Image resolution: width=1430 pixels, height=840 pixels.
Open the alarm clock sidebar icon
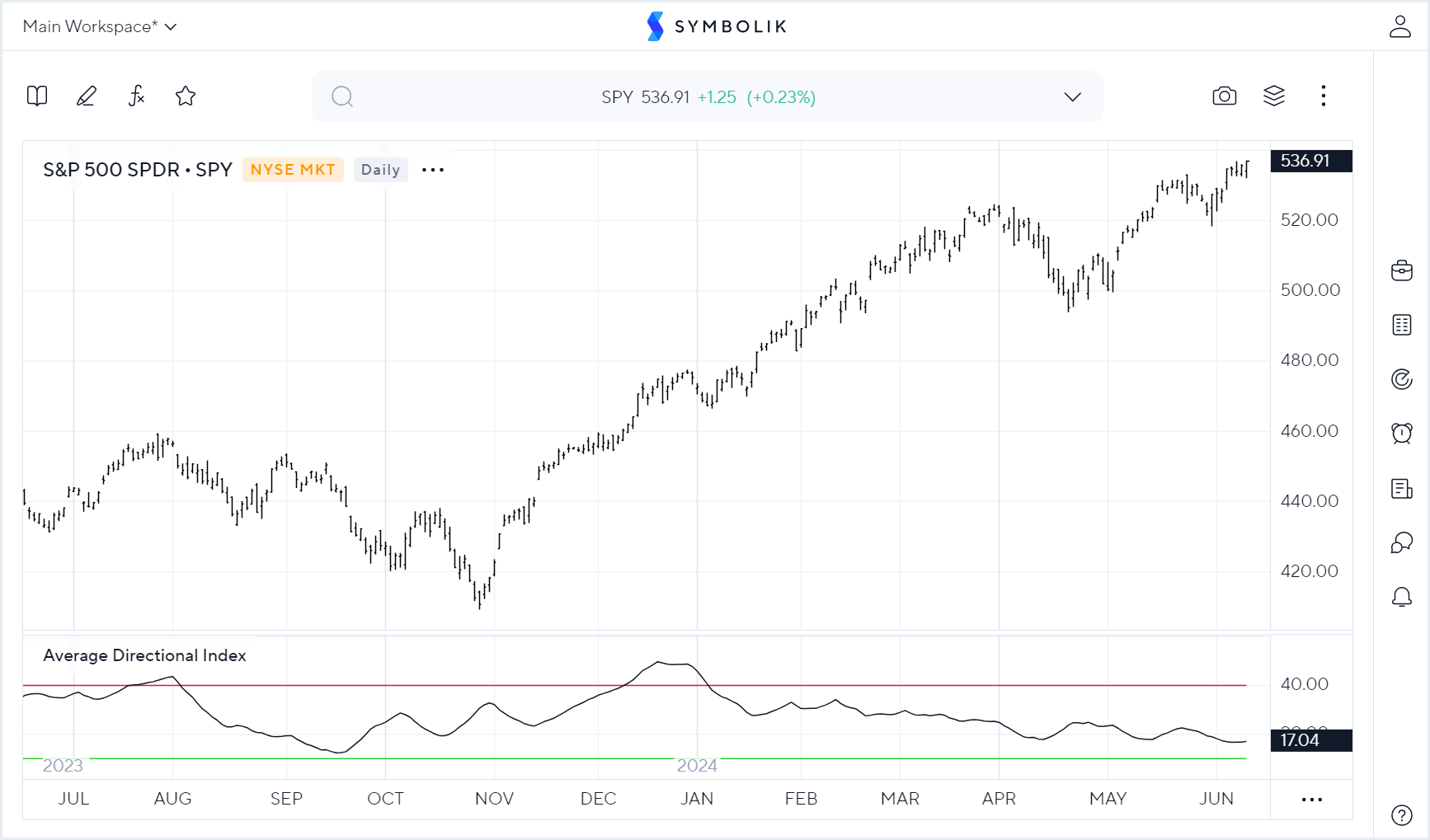(1402, 434)
